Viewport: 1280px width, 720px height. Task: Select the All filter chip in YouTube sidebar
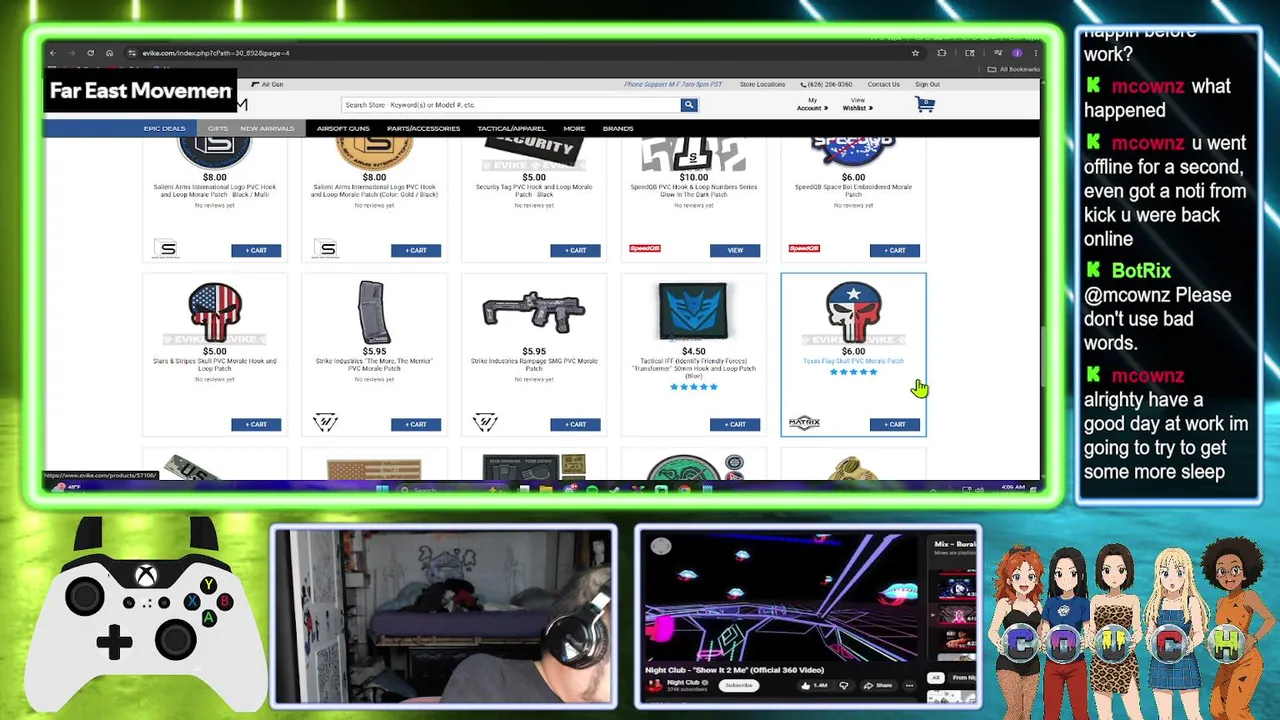(936, 677)
